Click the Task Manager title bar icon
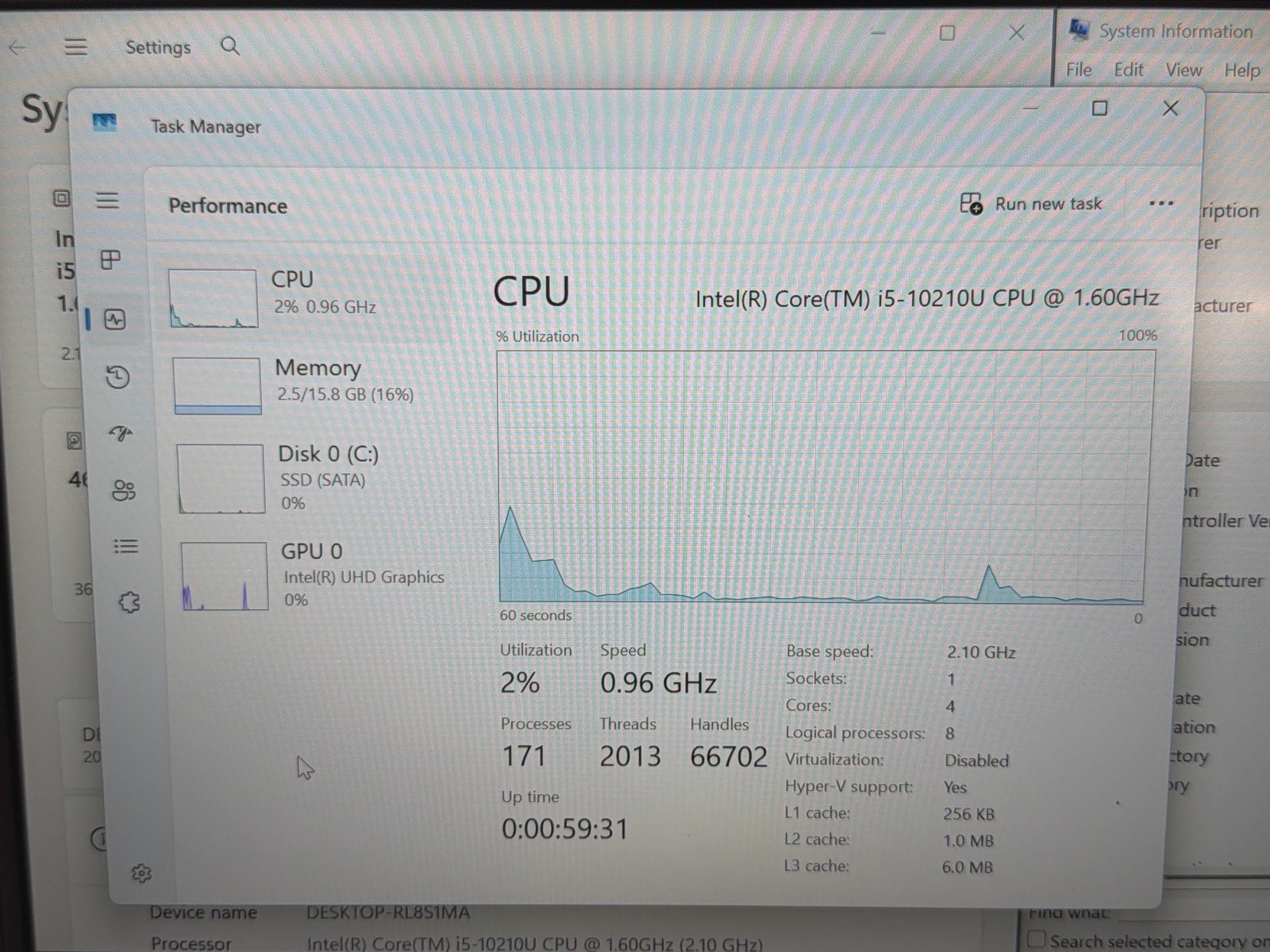This screenshot has height=952, width=1270. click(104, 123)
